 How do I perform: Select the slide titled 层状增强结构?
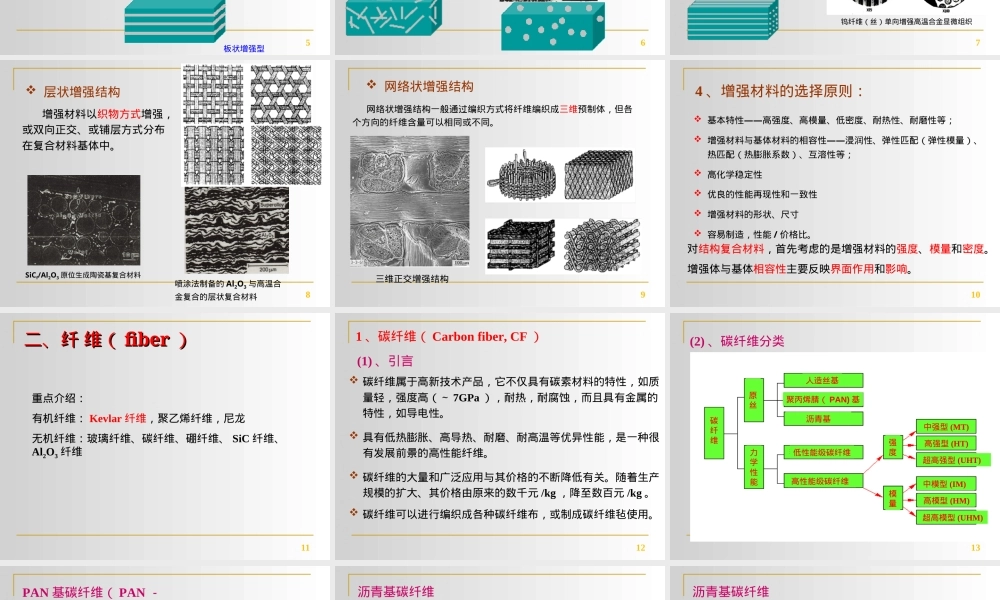[165, 183]
